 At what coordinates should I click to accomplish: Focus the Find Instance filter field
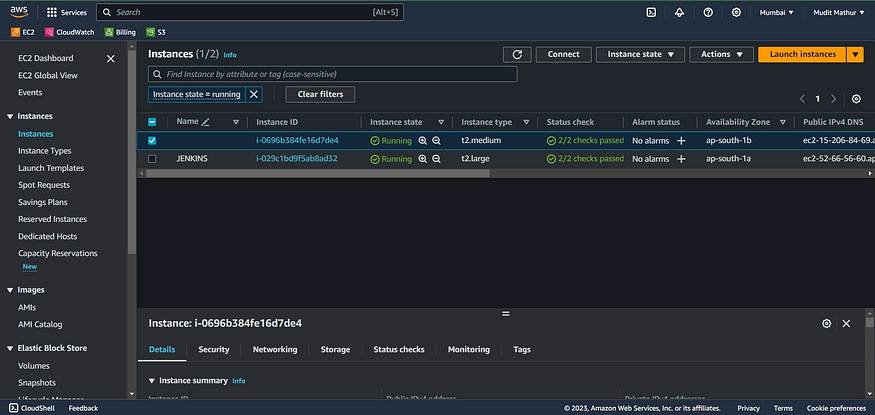[333, 74]
